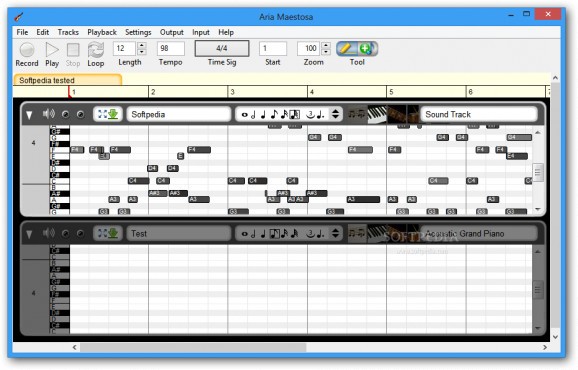Open the Playback menu
Screen dimensions: 578x370
pyautogui.click(x=102, y=32)
